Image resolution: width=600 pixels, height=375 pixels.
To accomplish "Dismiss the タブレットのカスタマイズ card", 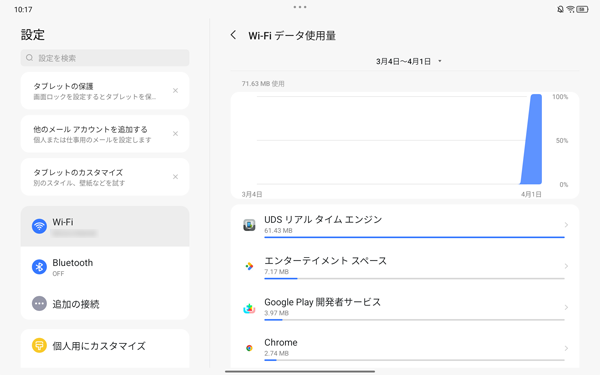I will click(175, 177).
